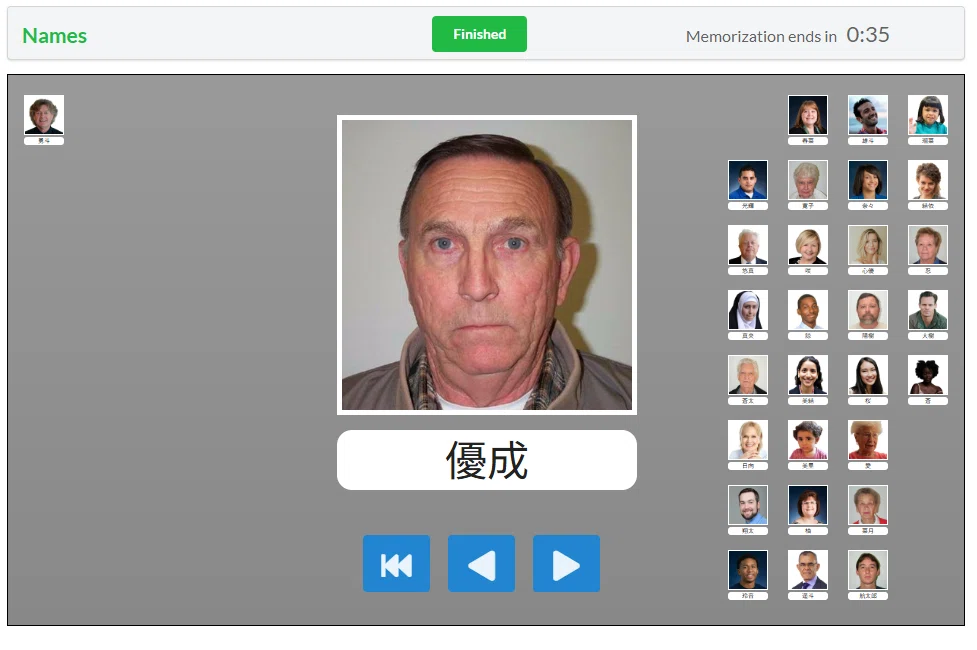This screenshot has width=977, height=650.
Task: Select the man wearing a purple tie
Action: pos(808,570)
